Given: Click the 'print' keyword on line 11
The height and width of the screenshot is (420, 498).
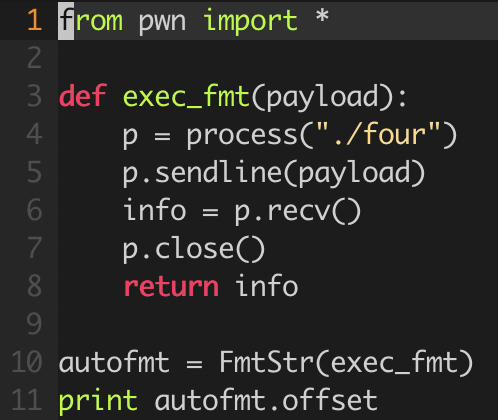Looking at the screenshot, I should (98, 401).
